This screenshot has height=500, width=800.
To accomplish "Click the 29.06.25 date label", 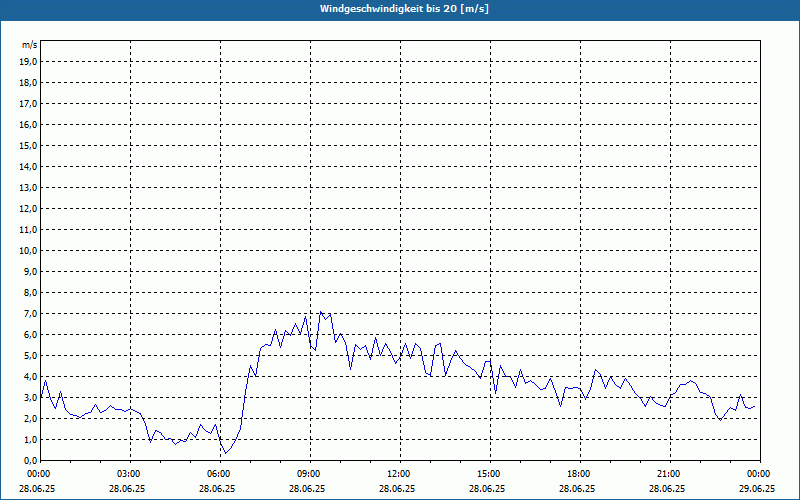I will click(757, 488).
